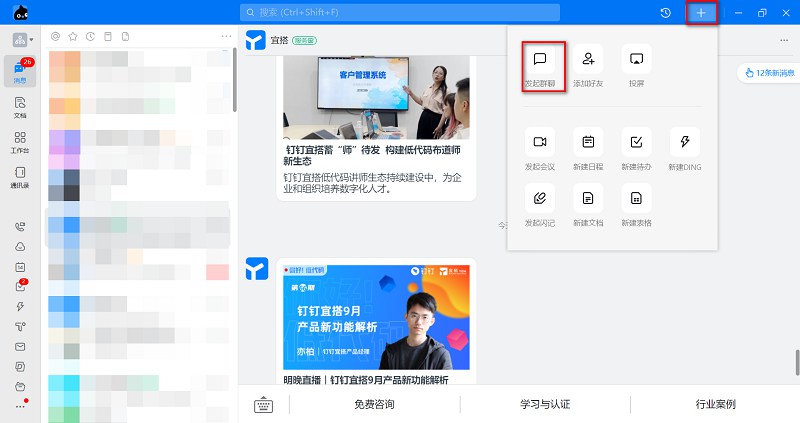800x423 pixels.
Task: Filter conversations by clock icon
Action: point(90,36)
